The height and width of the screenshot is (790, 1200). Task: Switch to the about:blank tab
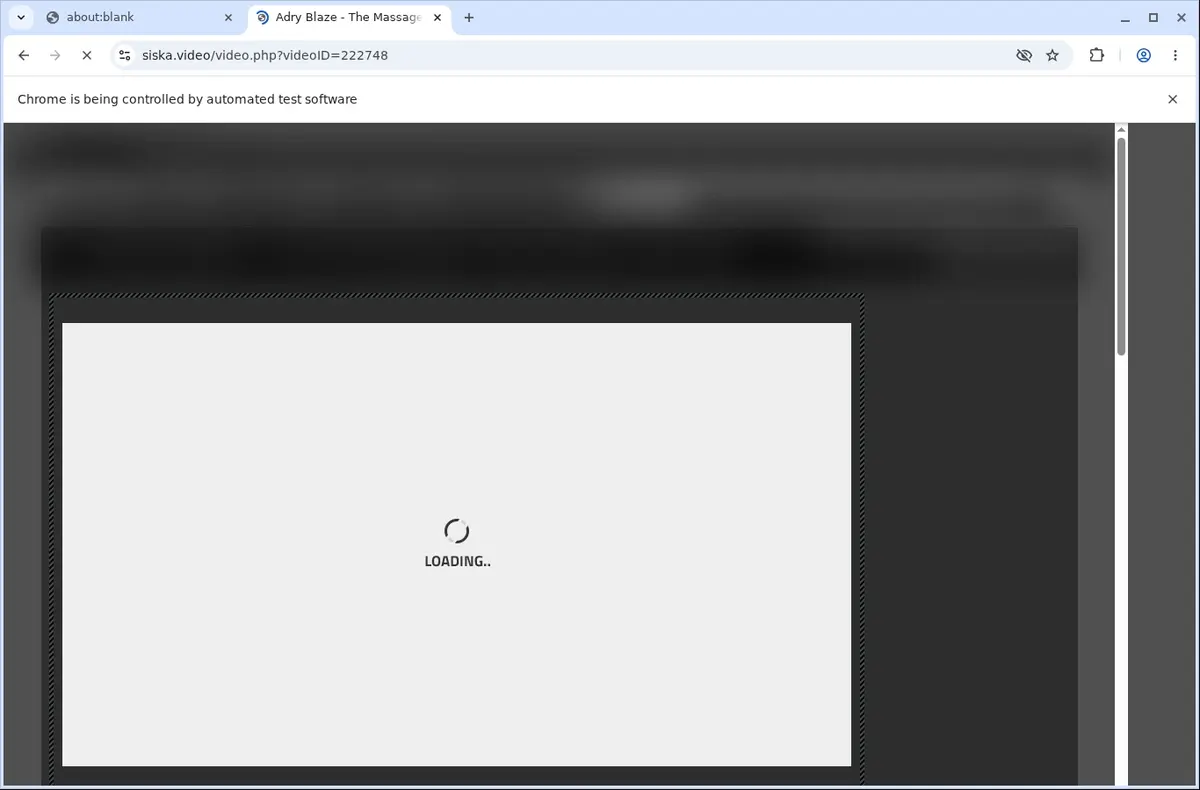click(138, 17)
